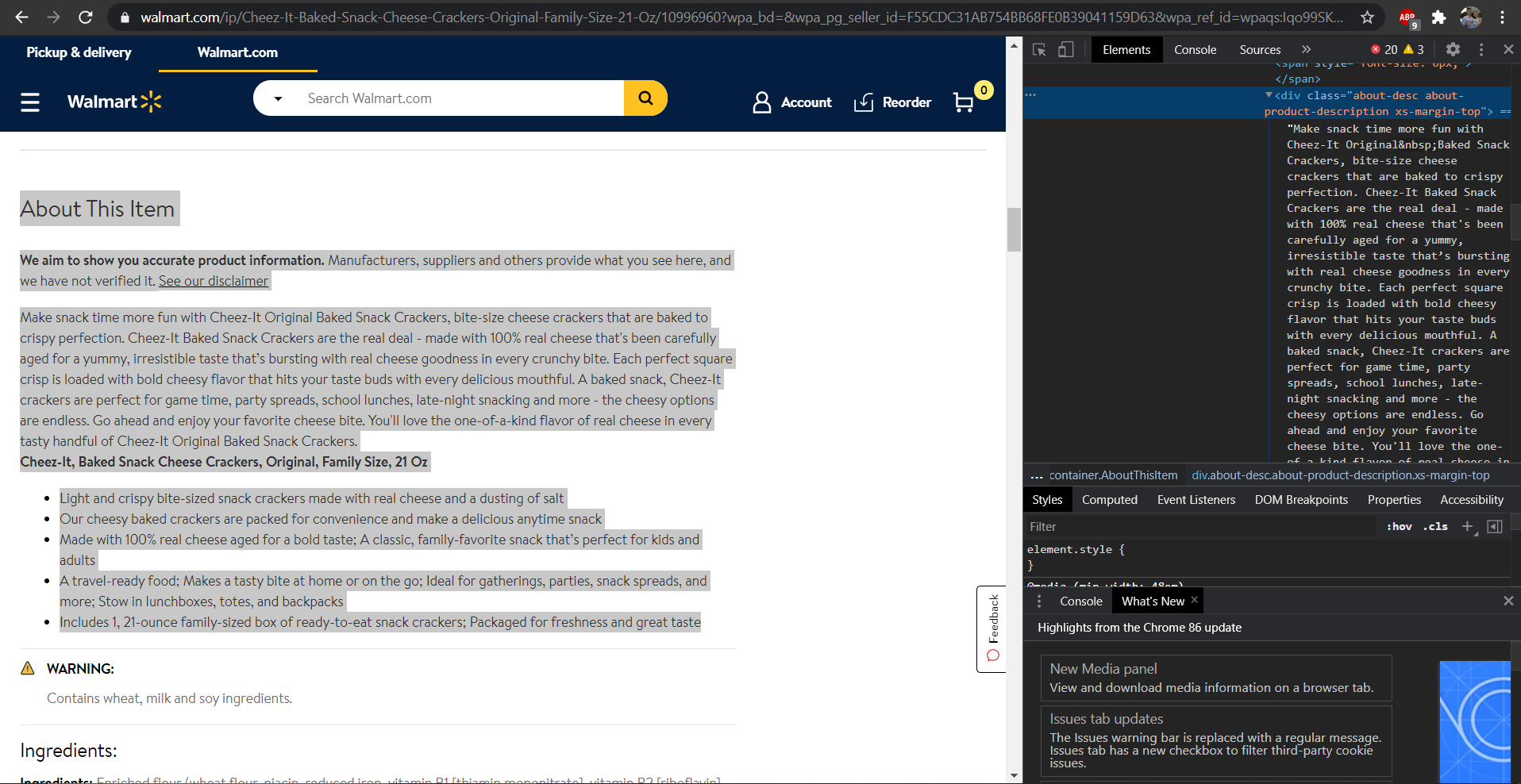Screen dimensions: 1521x784
Task: Open the Feedback side tab
Action: [x=992, y=628]
